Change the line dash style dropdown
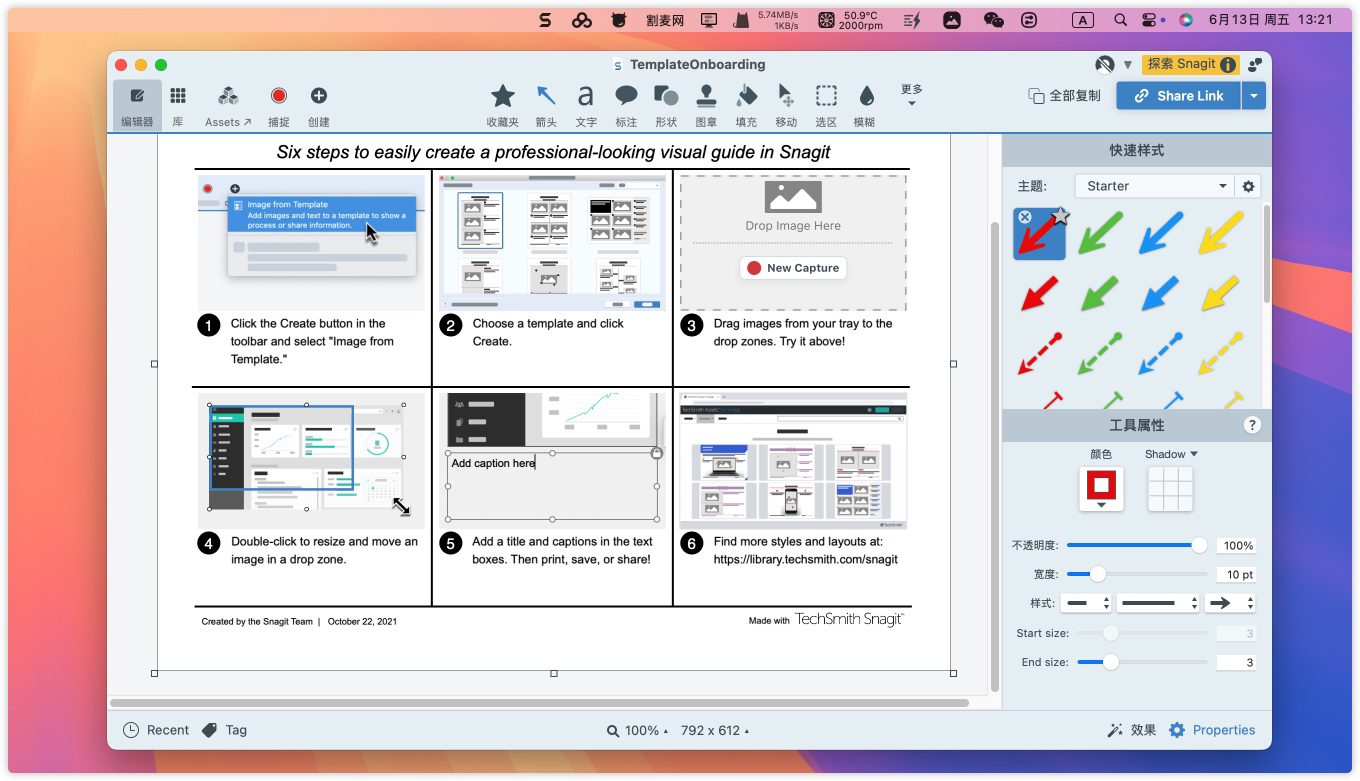The height and width of the screenshot is (781, 1360). (1086, 603)
